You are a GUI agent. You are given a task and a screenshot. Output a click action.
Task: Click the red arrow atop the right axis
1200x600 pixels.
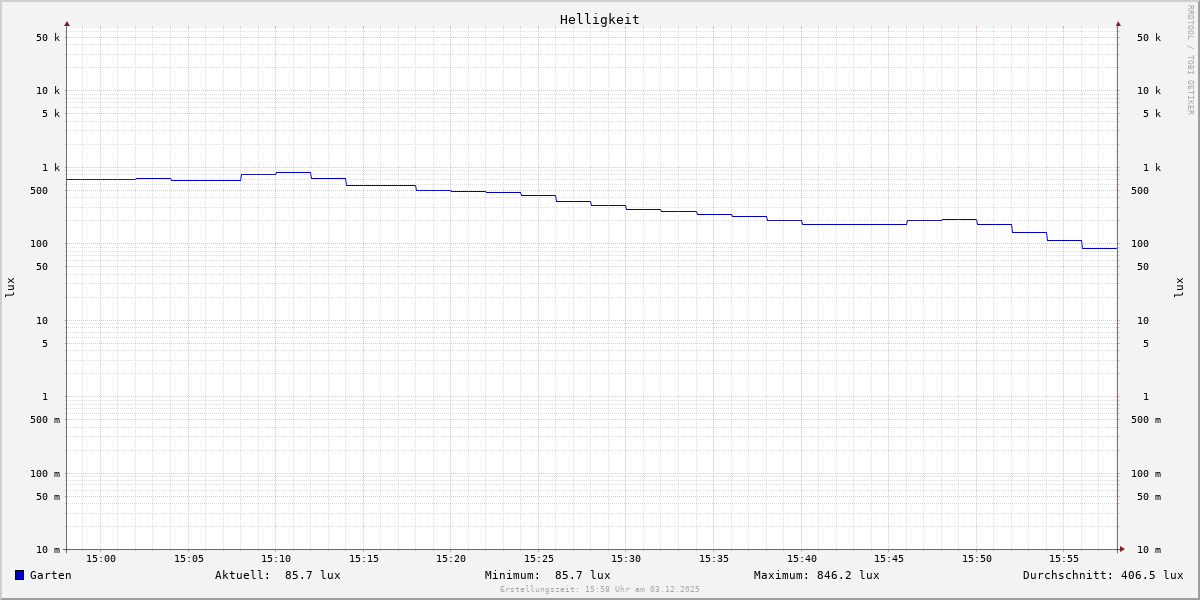tap(1118, 23)
